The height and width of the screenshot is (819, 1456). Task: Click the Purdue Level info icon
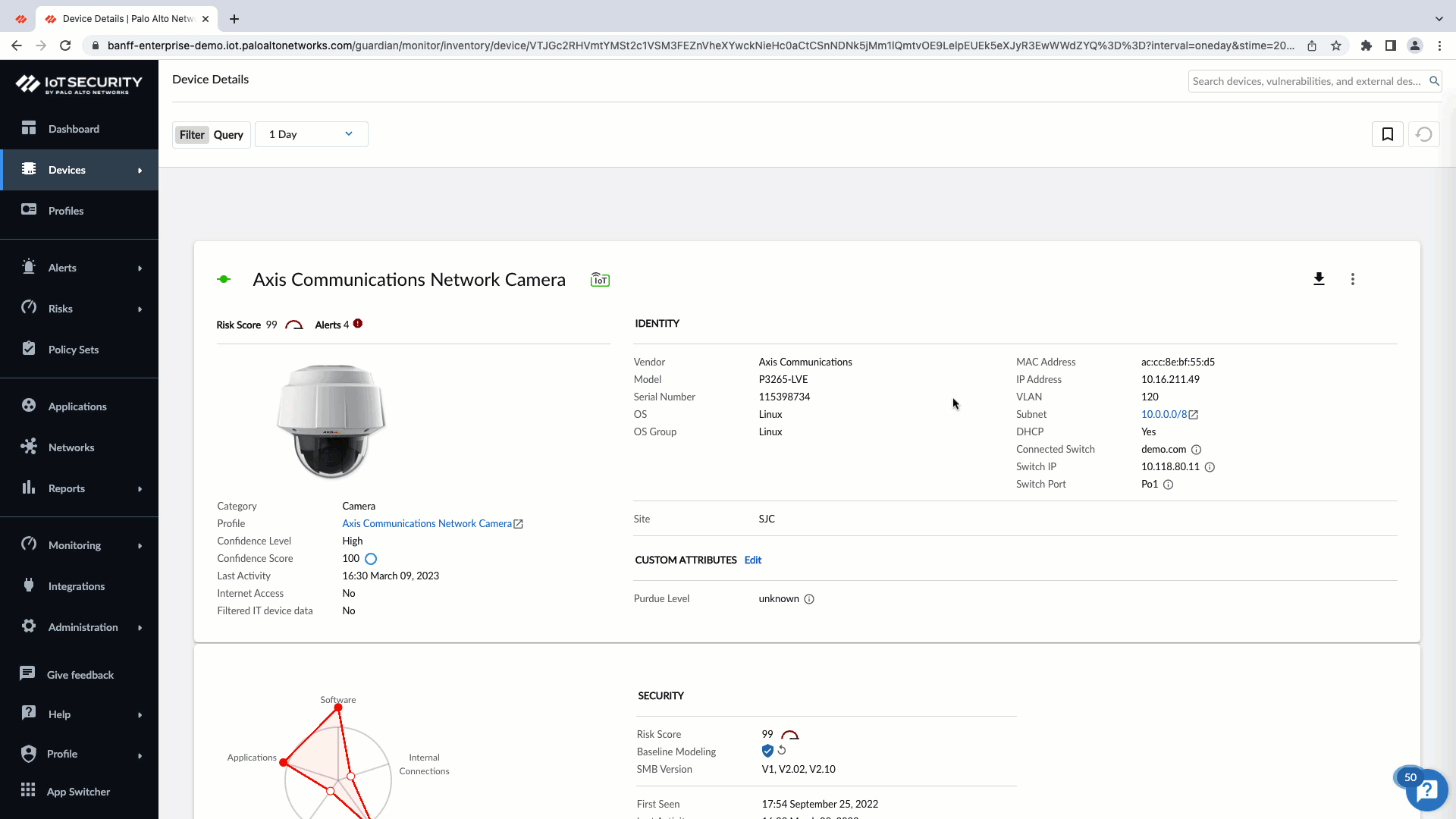pyautogui.click(x=809, y=599)
